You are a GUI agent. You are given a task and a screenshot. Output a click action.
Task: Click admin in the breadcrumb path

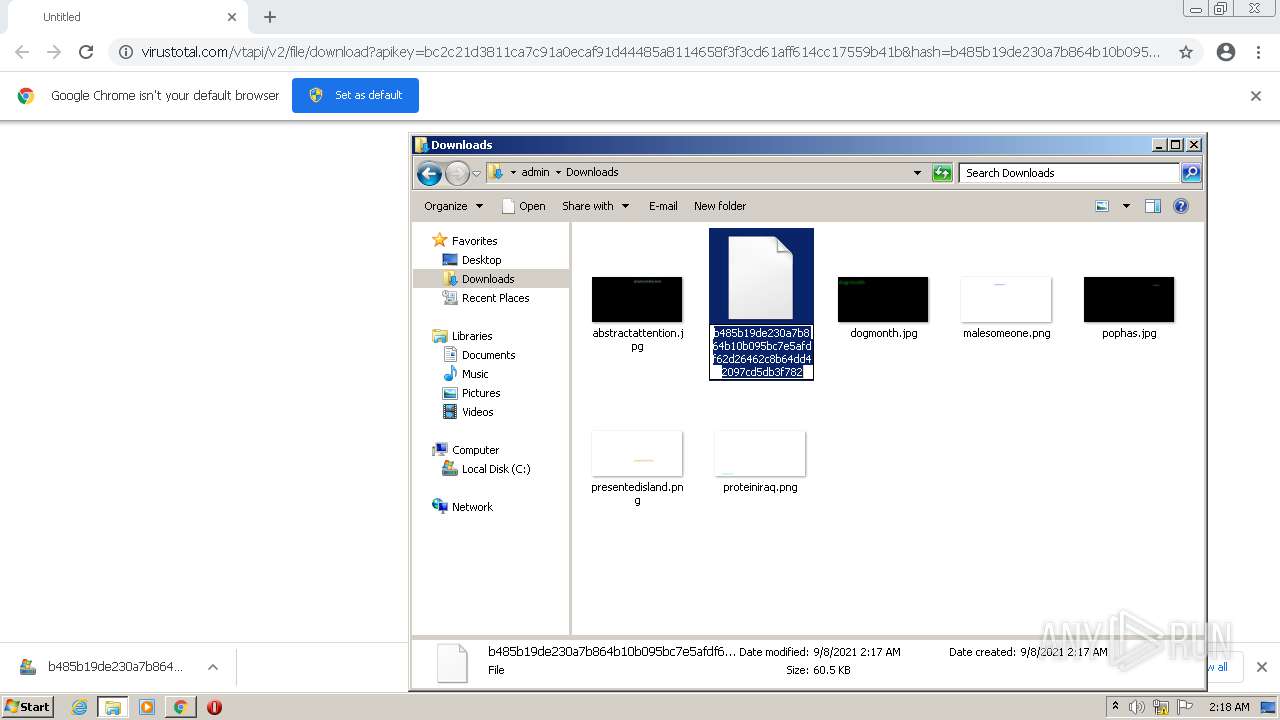[535, 172]
